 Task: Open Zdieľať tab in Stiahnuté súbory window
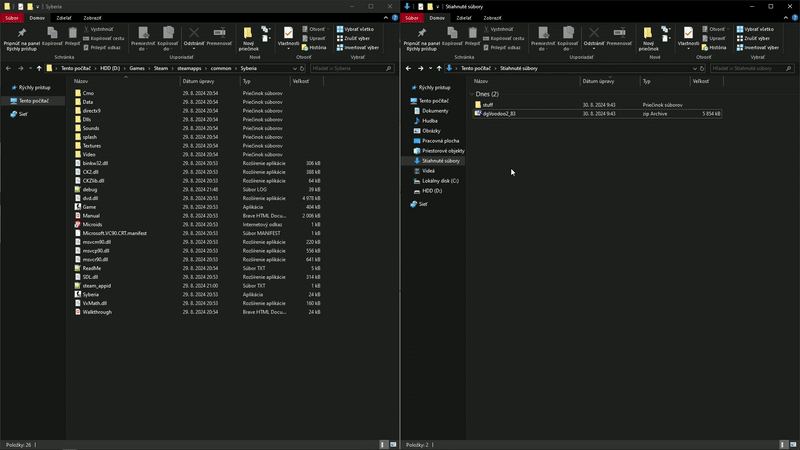pyautogui.click(x=464, y=18)
